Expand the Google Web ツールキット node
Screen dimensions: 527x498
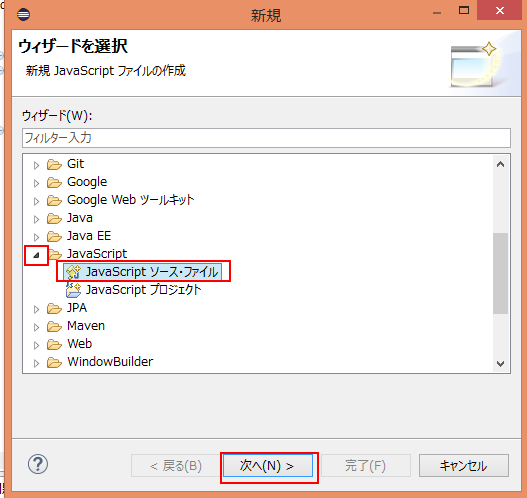[36, 201]
